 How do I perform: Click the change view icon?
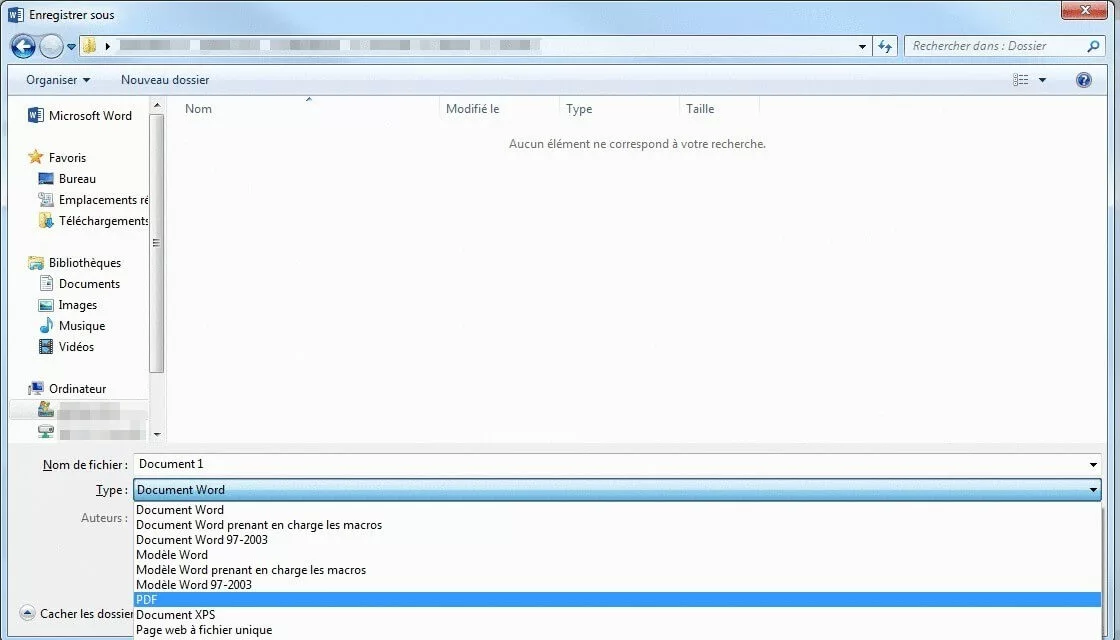point(1021,80)
